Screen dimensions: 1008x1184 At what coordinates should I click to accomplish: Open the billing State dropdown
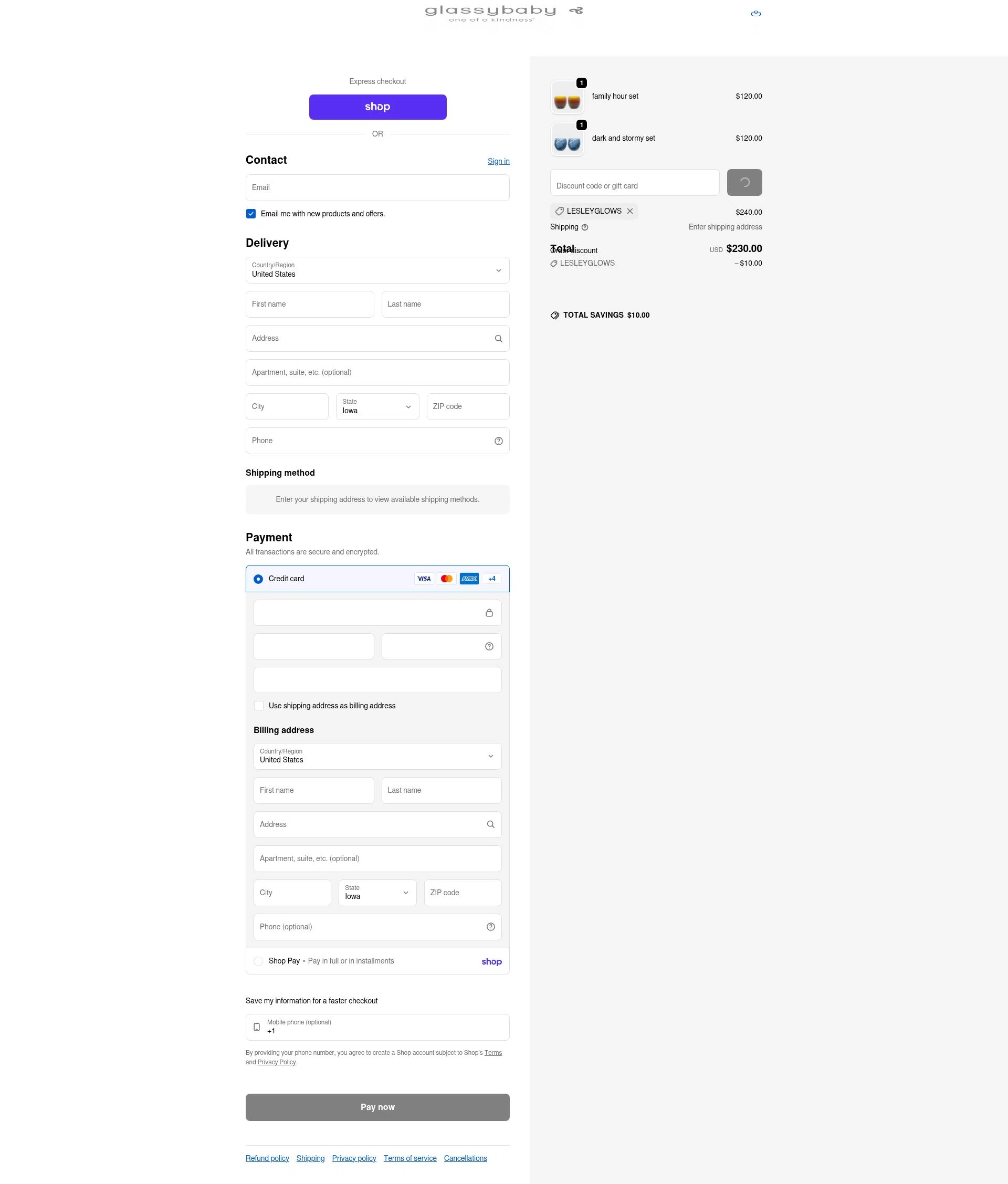pyautogui.click(x=377, y=893)
